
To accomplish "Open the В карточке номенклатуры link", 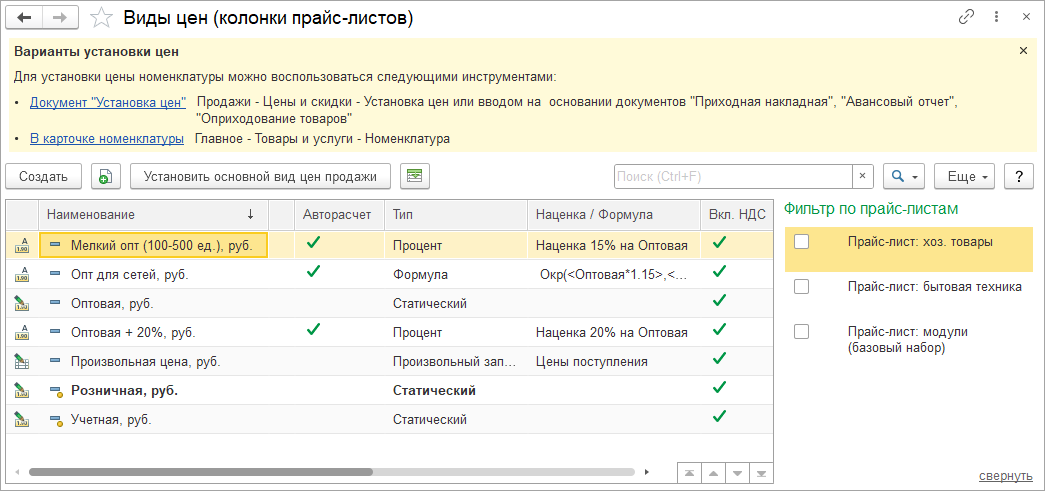I will pyautogui.click(x=107, y=139).
